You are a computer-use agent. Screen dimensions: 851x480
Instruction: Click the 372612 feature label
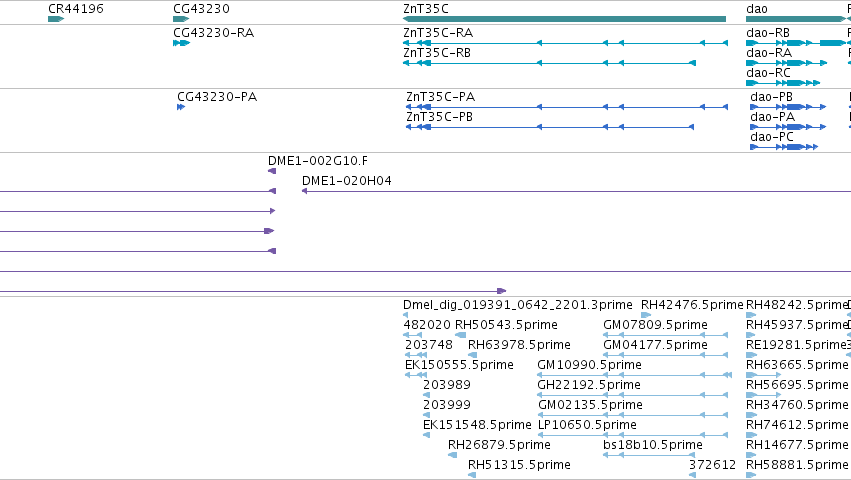[x=713, y=465]
